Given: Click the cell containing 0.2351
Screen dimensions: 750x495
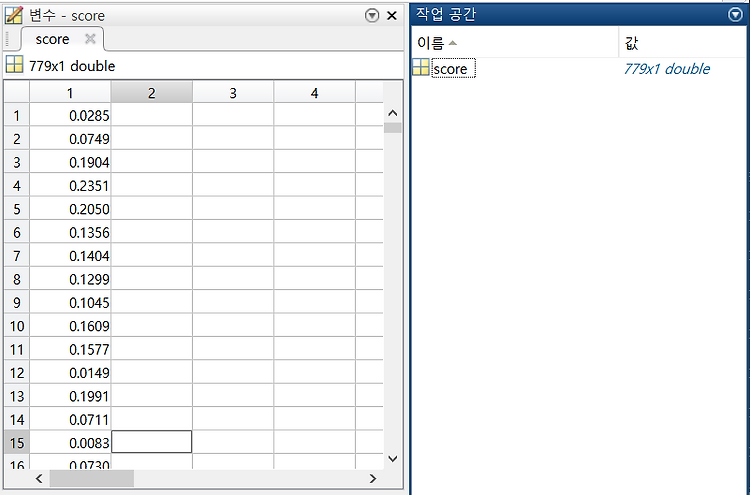Looking at the screenshot, I should click(70, 186).
